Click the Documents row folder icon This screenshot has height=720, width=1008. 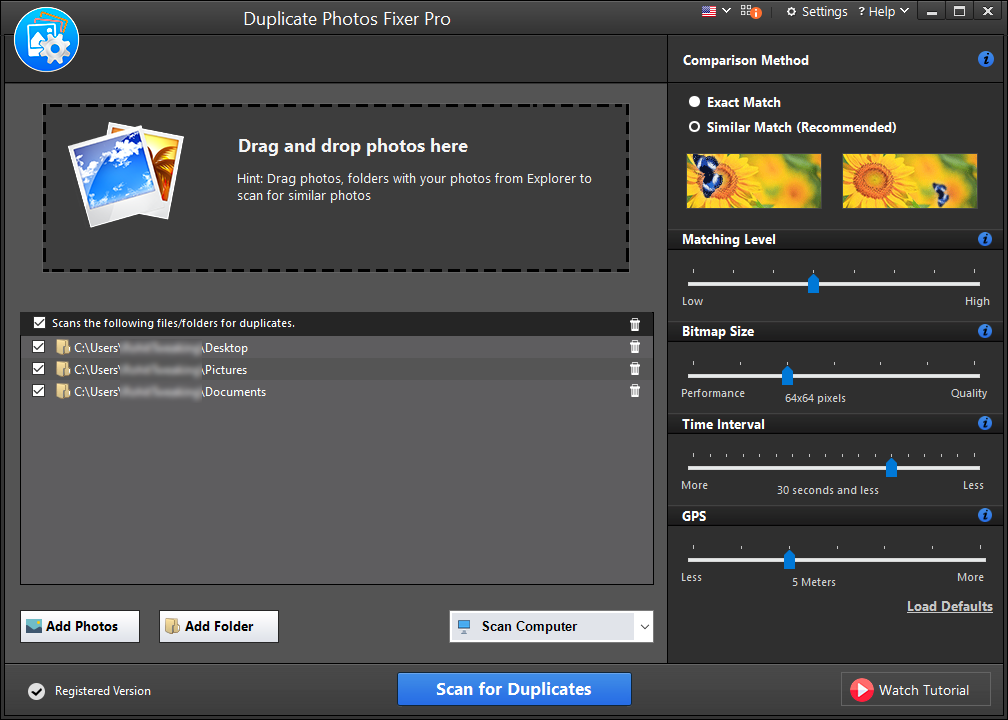[x=62, y=391]
